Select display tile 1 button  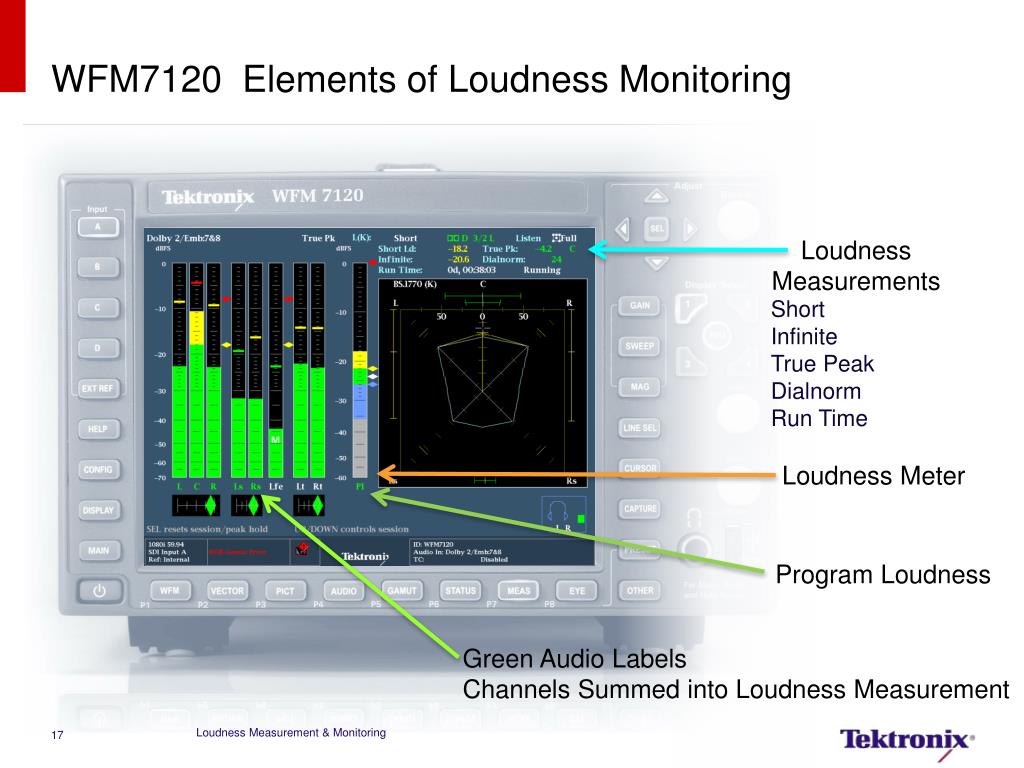tap(690, 308)
